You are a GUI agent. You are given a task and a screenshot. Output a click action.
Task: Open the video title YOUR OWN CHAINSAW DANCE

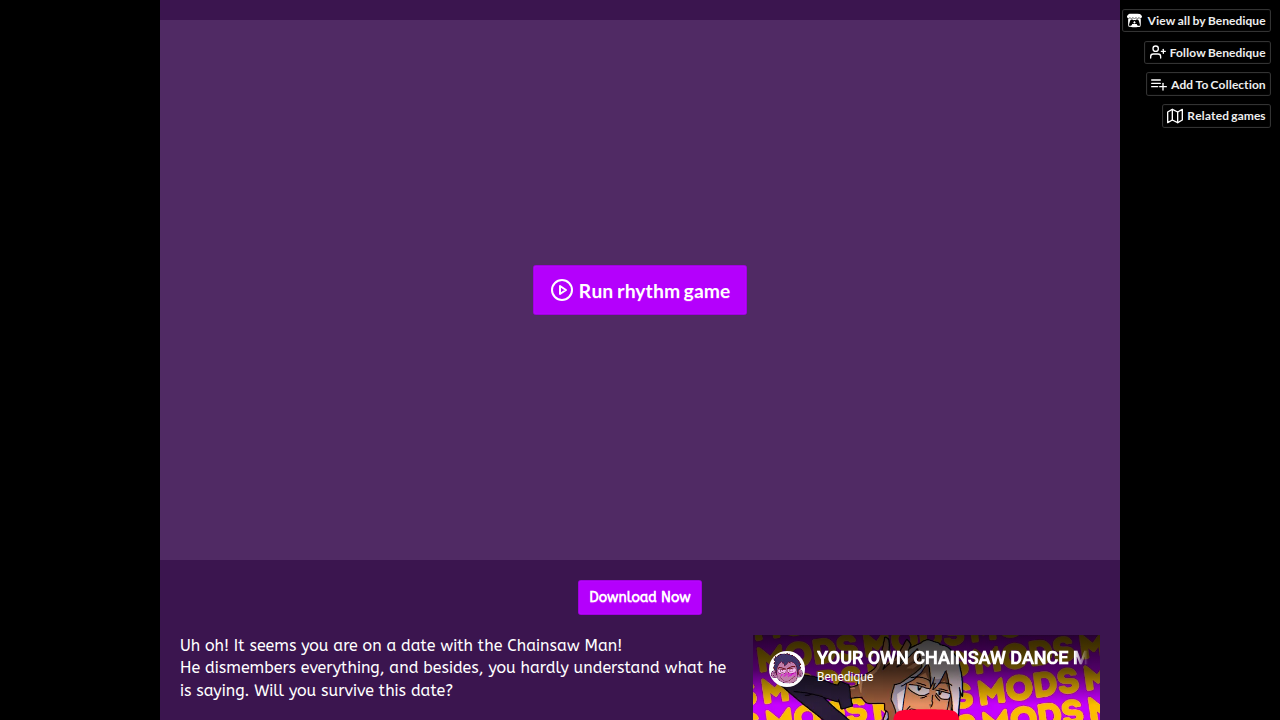[x=951, y=658]
